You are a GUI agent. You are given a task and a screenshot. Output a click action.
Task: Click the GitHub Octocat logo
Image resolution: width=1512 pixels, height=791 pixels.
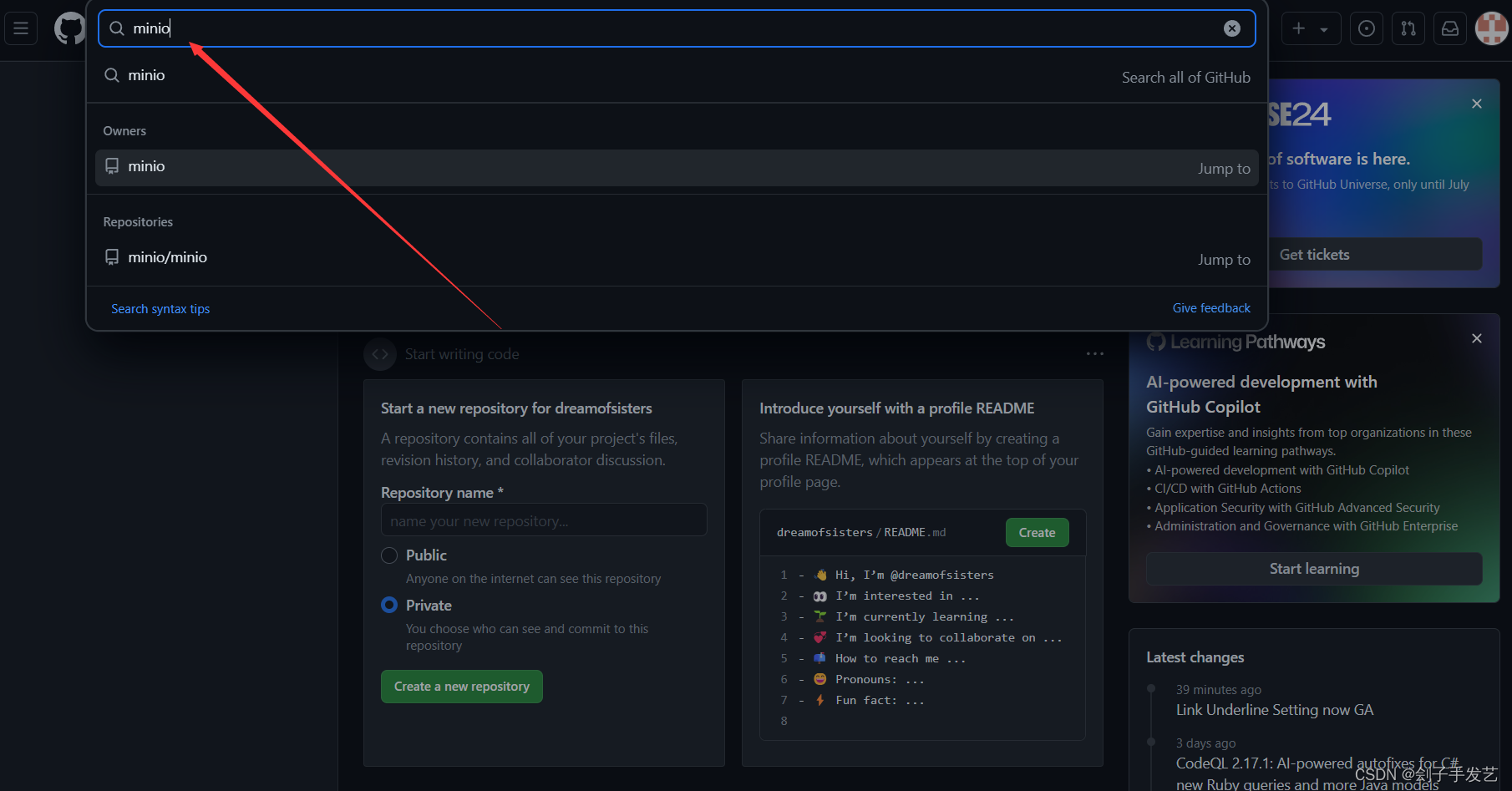pos(69,28)
